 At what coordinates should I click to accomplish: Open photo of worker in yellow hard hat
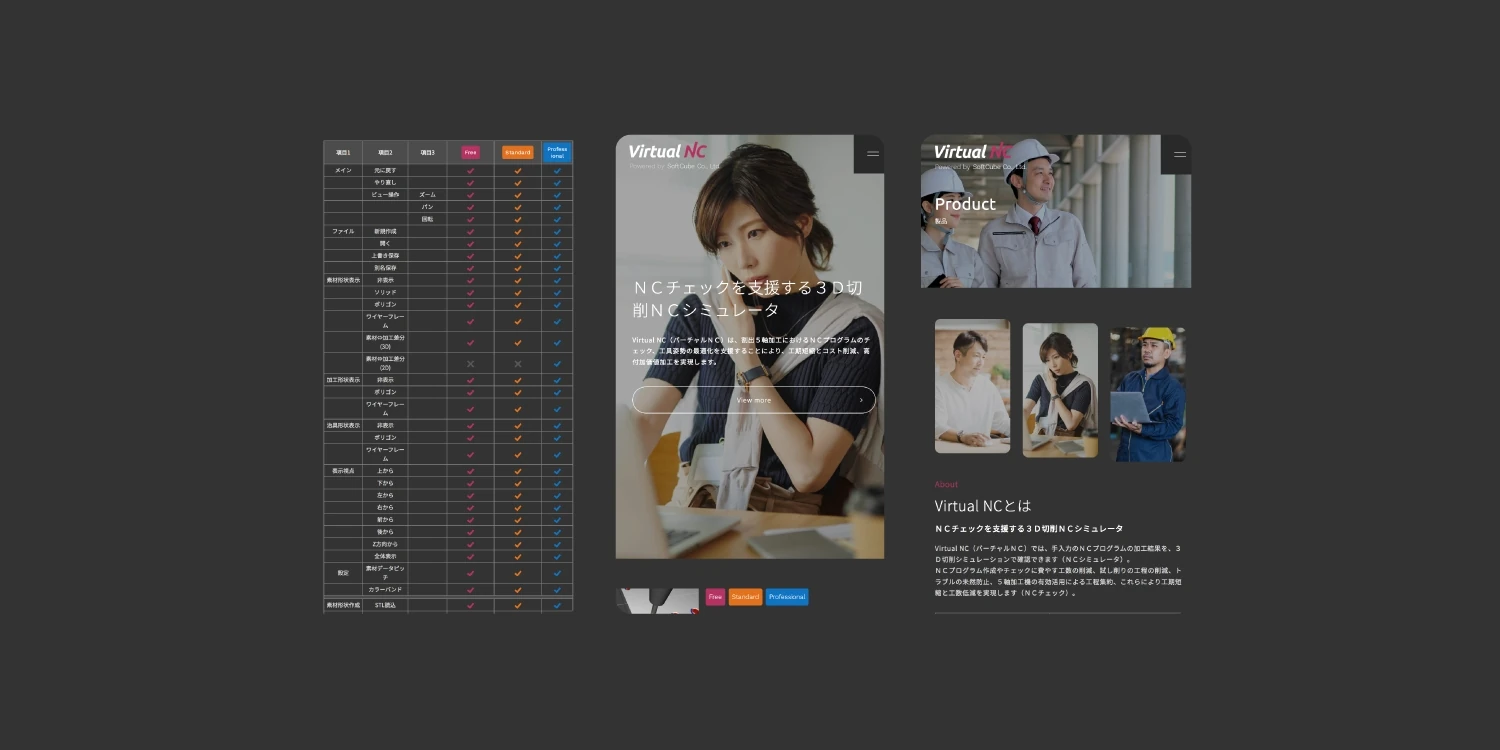[x=1147, y=393]
